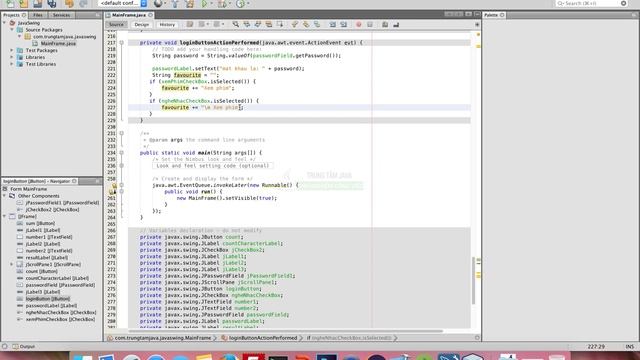This screenshot has width=640, height=360.
Task: Select loginButton [JButton] in Navigator
Action: click(x=44, y=299)
